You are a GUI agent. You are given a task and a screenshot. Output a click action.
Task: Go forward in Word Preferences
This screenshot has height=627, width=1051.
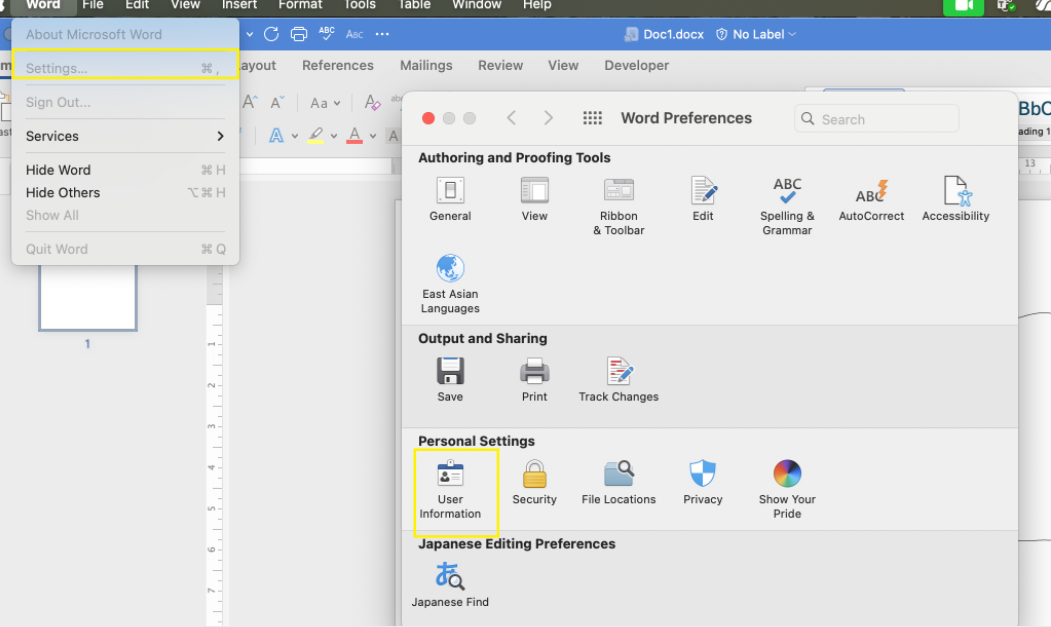click(548, 118)
